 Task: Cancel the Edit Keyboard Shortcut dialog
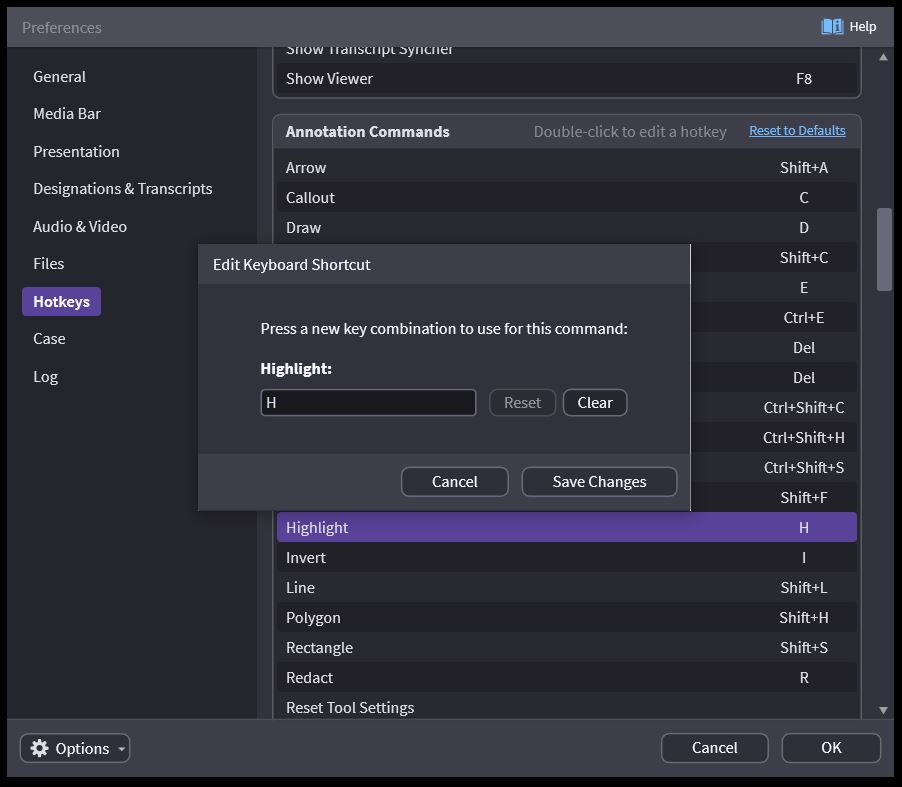(x=454, y=482)
